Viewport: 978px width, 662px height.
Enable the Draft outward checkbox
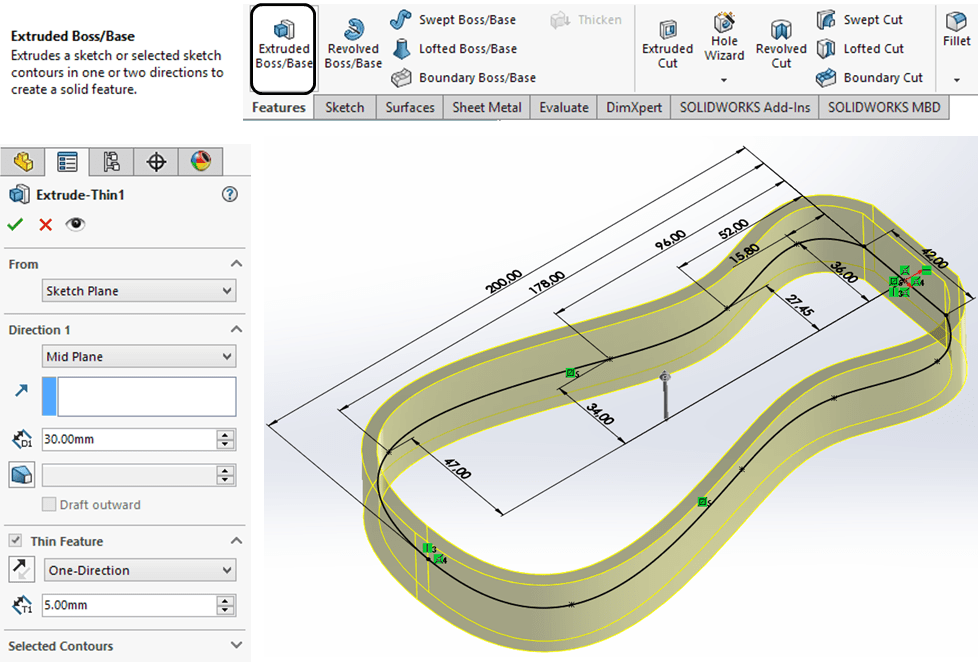click(x=49, y=505)
